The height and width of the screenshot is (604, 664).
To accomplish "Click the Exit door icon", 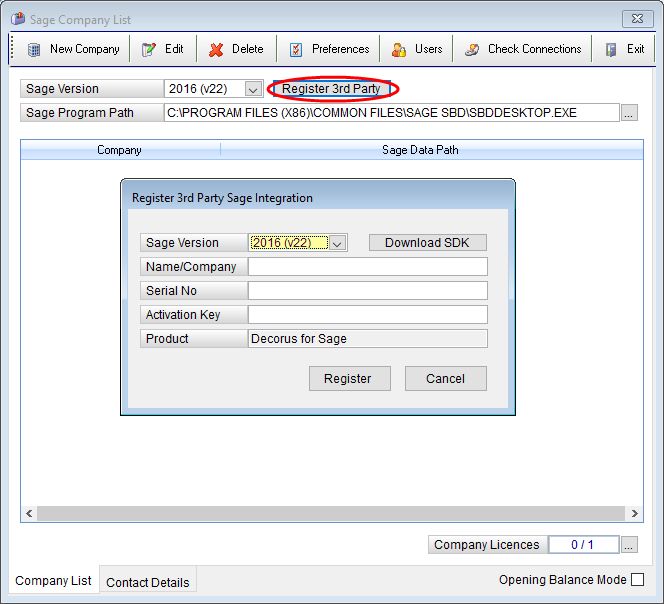I will pyautogui.click(x=611, y=50).
